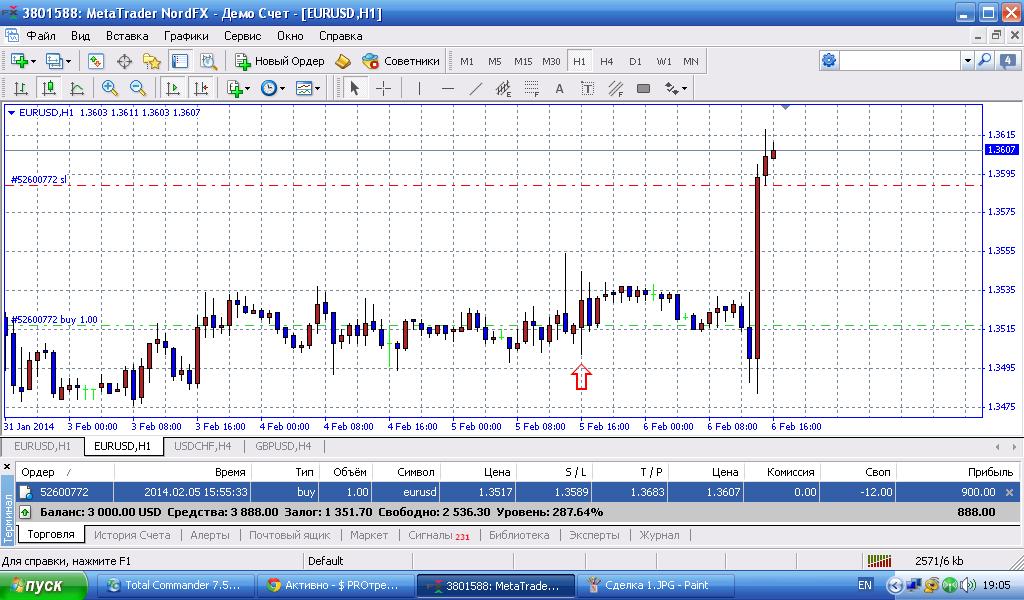Expand the indicators list dropdown

(248, 88)
